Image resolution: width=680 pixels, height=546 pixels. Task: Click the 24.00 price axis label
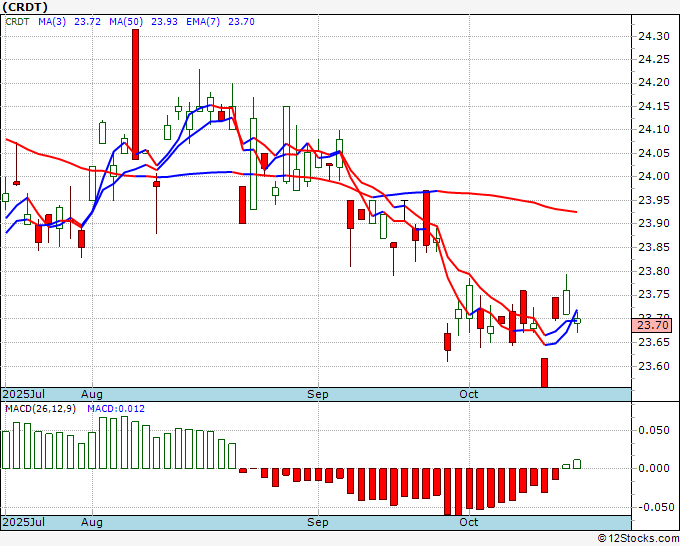tap(654, 177)
